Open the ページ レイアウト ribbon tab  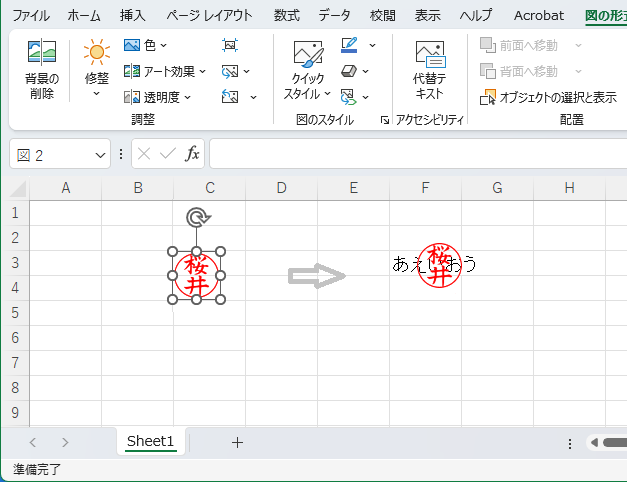pyautogui.click(x=209, y=15)
